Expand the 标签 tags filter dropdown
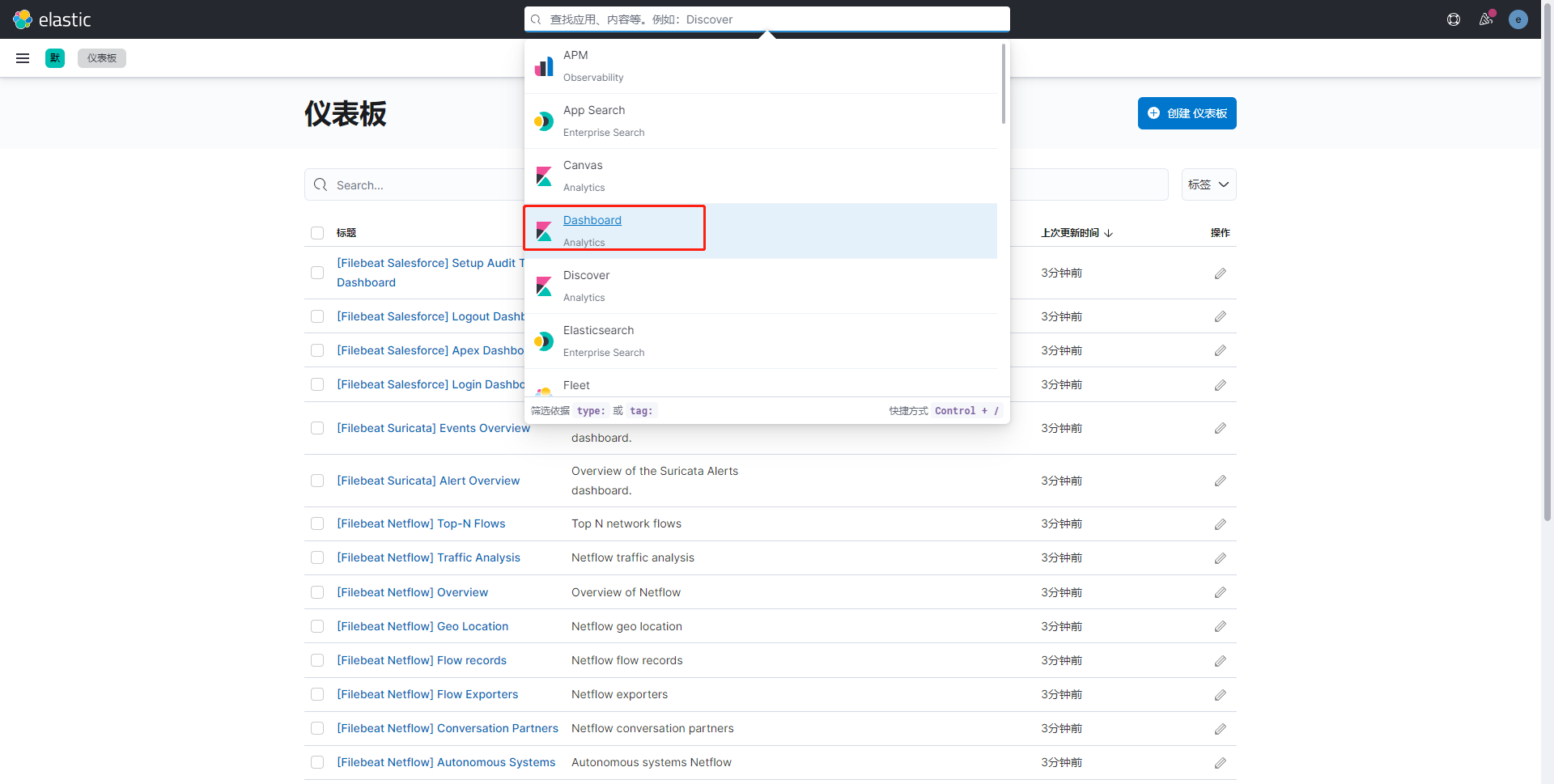This screenshot has height=784, width=1554. click(x=1208, y=184)
